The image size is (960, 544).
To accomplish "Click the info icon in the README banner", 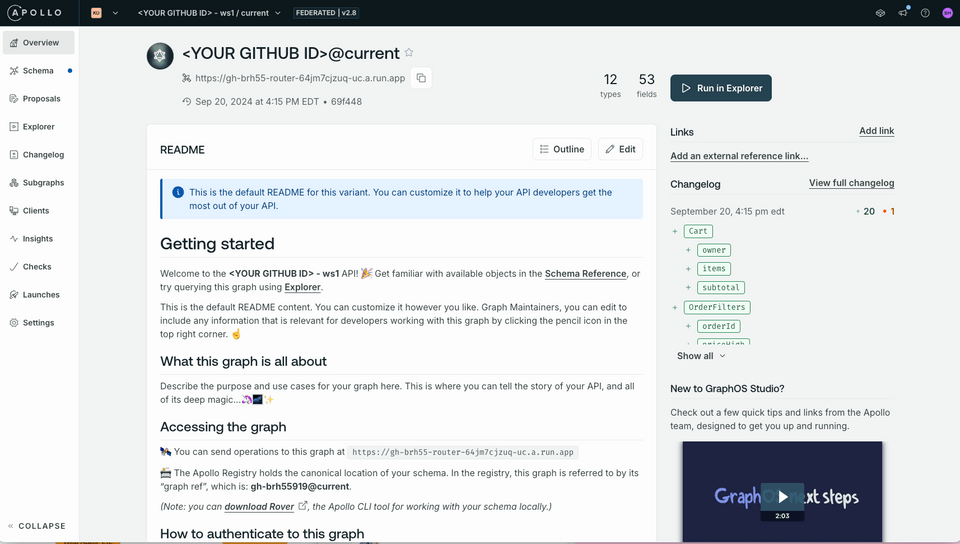I will pyautogui.click(x=178, y=192).
